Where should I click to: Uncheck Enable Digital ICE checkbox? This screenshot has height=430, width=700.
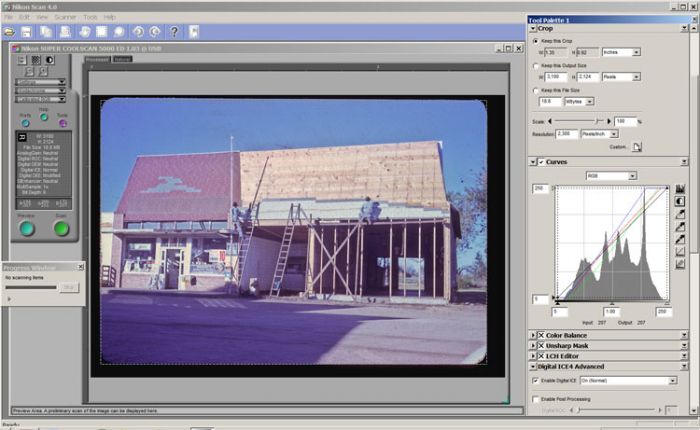(x=536, y=381)
